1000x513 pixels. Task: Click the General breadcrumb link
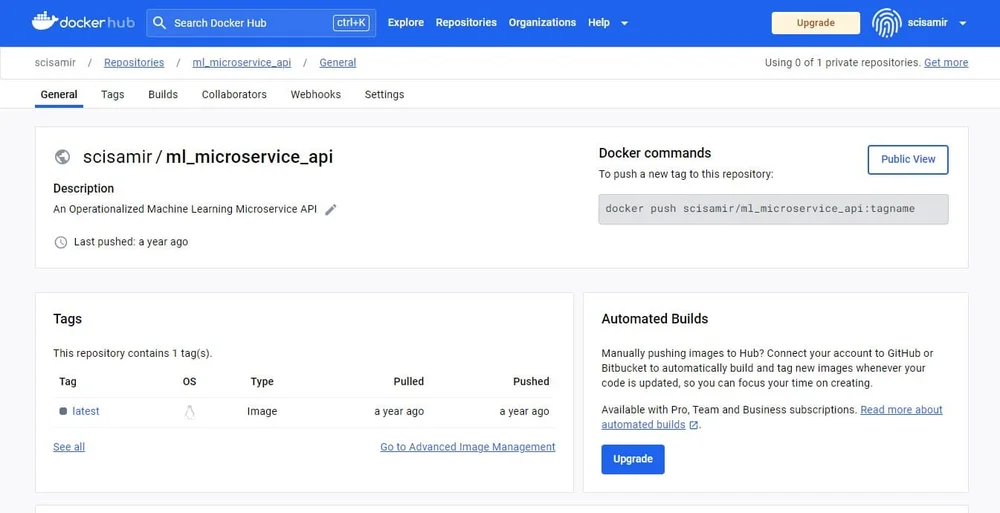click(337, 63)
